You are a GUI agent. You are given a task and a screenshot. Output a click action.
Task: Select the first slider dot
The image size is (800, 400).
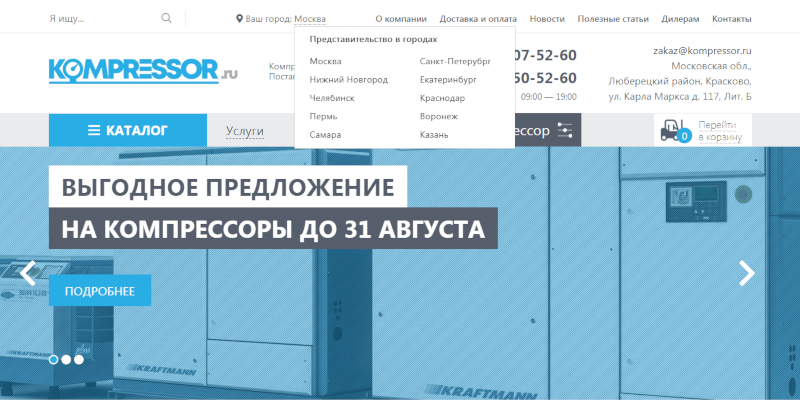(x=54, y=359)
